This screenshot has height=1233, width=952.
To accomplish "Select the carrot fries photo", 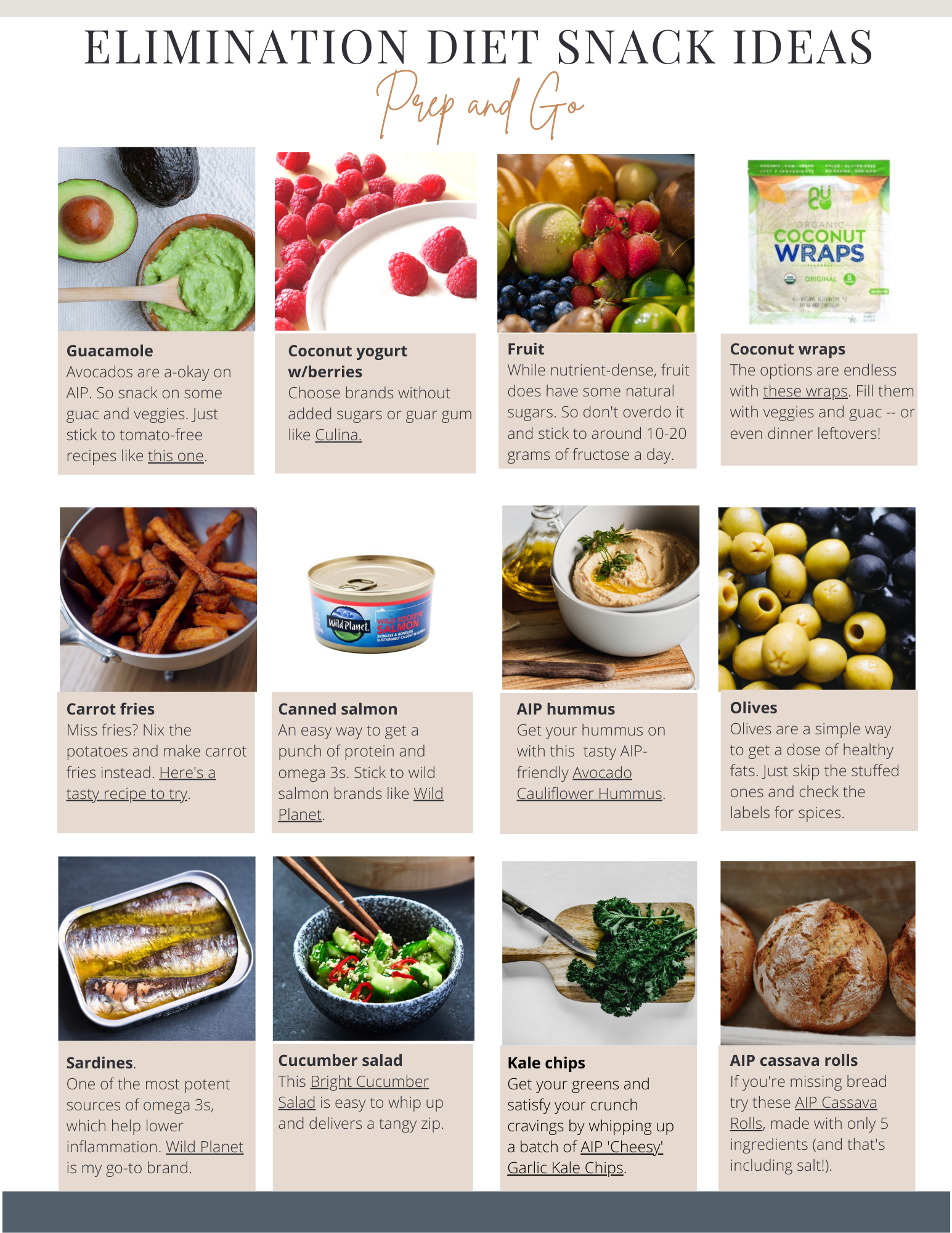I will tap(158, 599).
